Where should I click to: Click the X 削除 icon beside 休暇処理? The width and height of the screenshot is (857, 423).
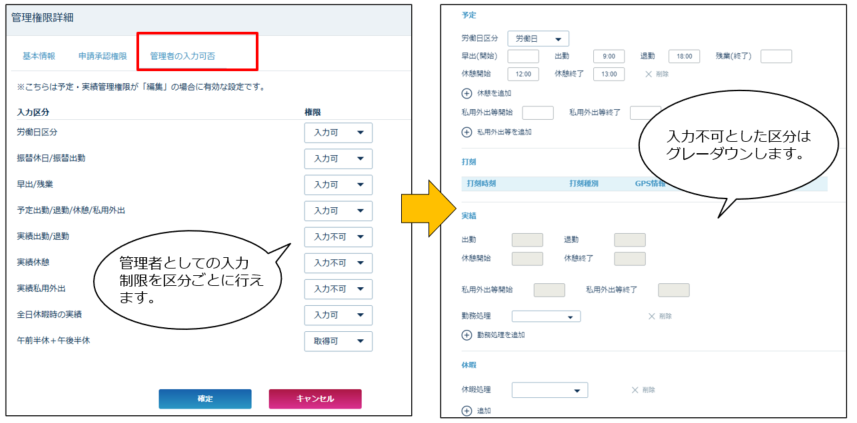click(x=635, y=390)
